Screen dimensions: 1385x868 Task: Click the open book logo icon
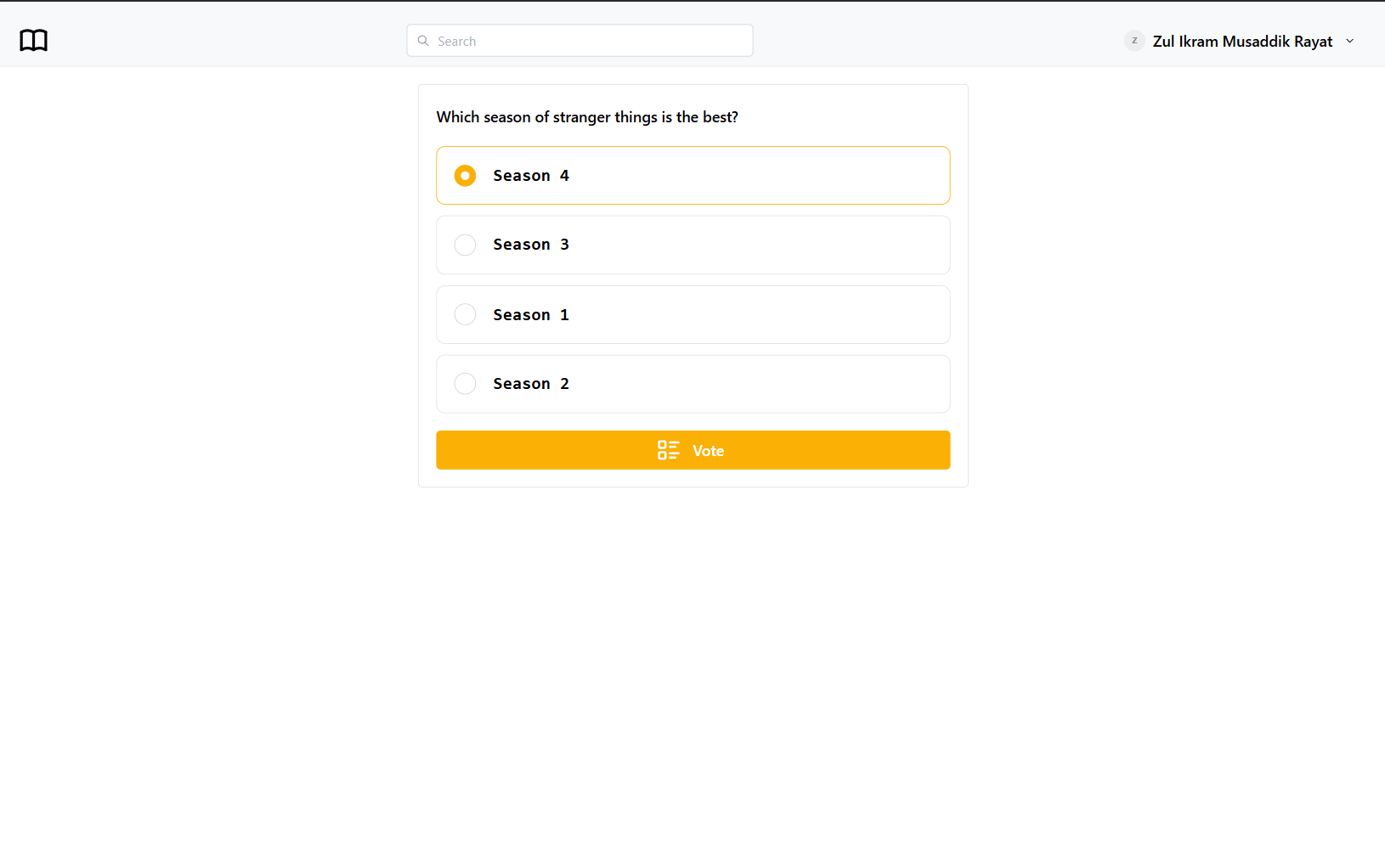[x=34, y=41]
